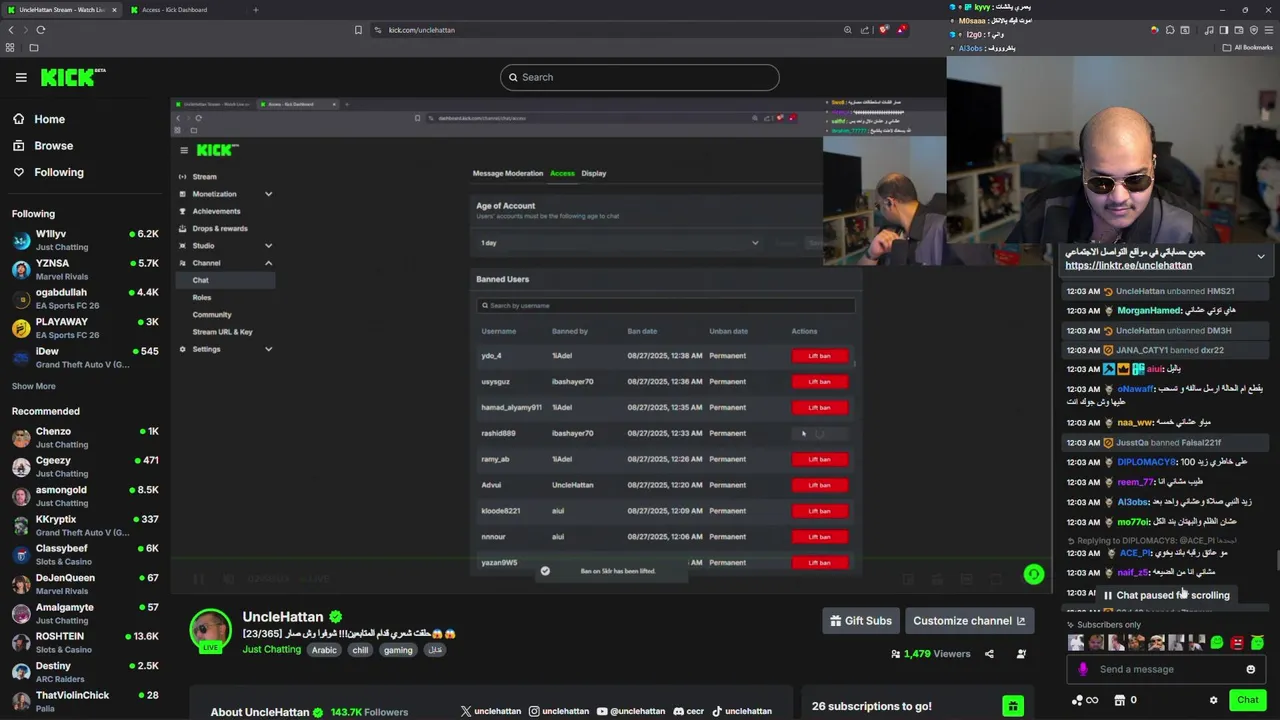Open the browser extensions puzzle icon
Image resolution: width=1280 pixels, height=720 pixels.
1170,30
